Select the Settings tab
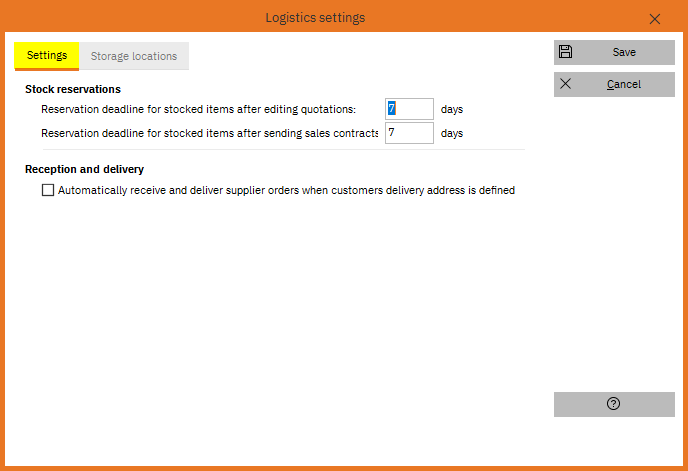The height and width of the screenshot is (471, 688). 47,56
